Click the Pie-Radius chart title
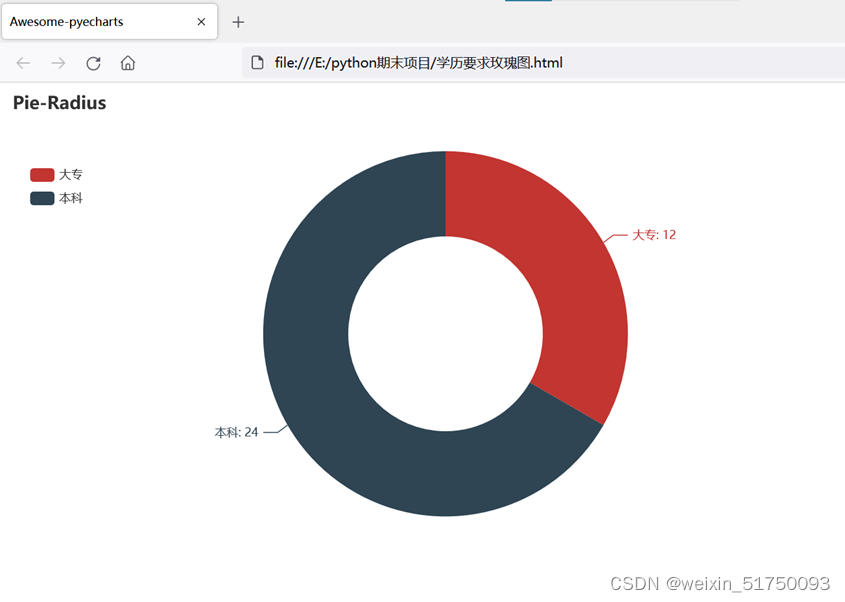Image resolution: width=845 pixels, height=602 pixels. 59,102
